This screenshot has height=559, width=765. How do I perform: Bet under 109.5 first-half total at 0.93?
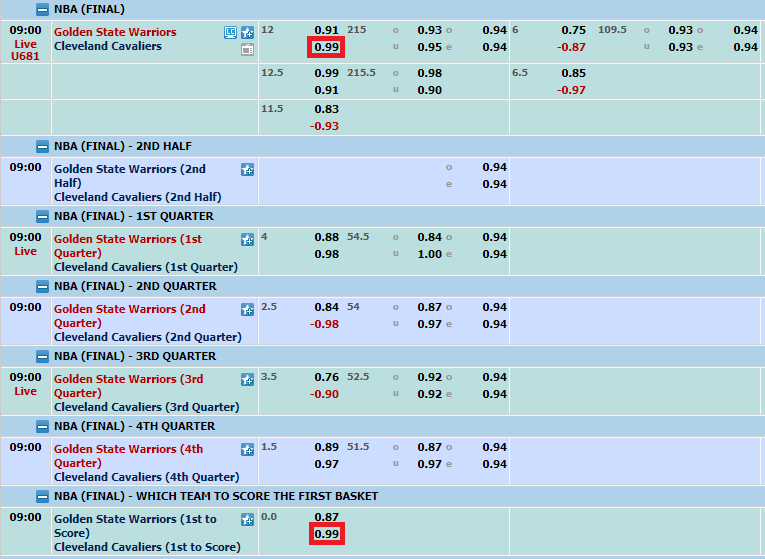(x=681, y=47)
